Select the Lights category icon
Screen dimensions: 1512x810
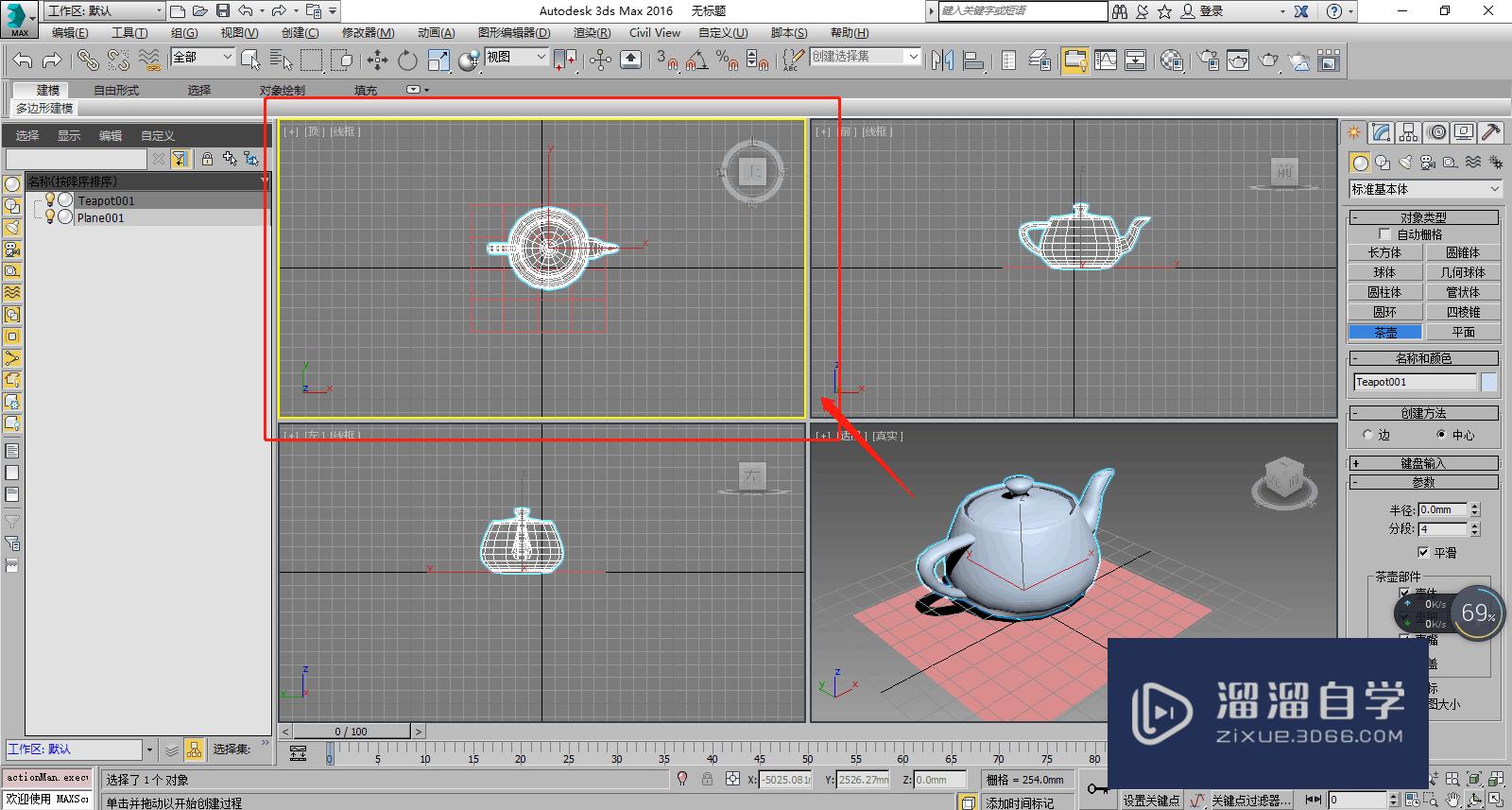[1405, 163]
